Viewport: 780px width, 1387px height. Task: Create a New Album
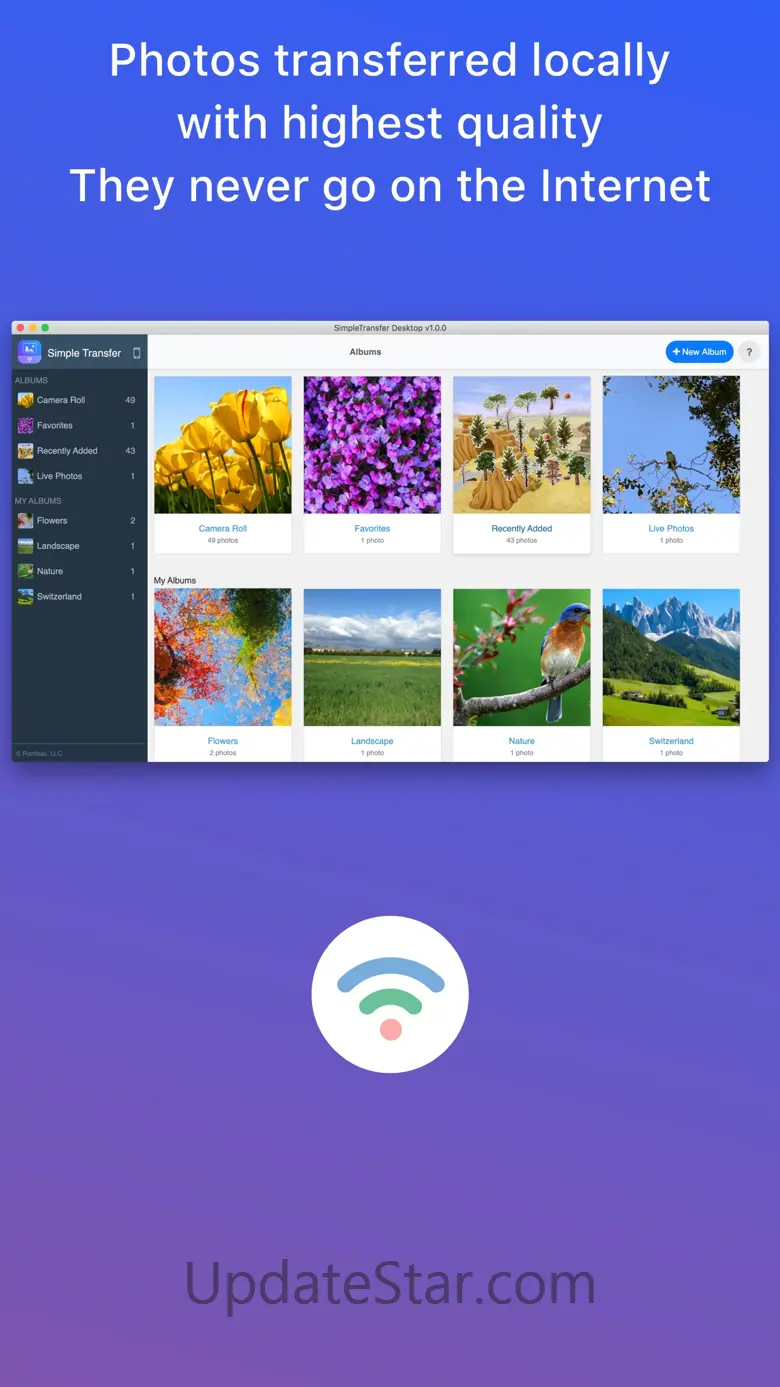(700, 352)
